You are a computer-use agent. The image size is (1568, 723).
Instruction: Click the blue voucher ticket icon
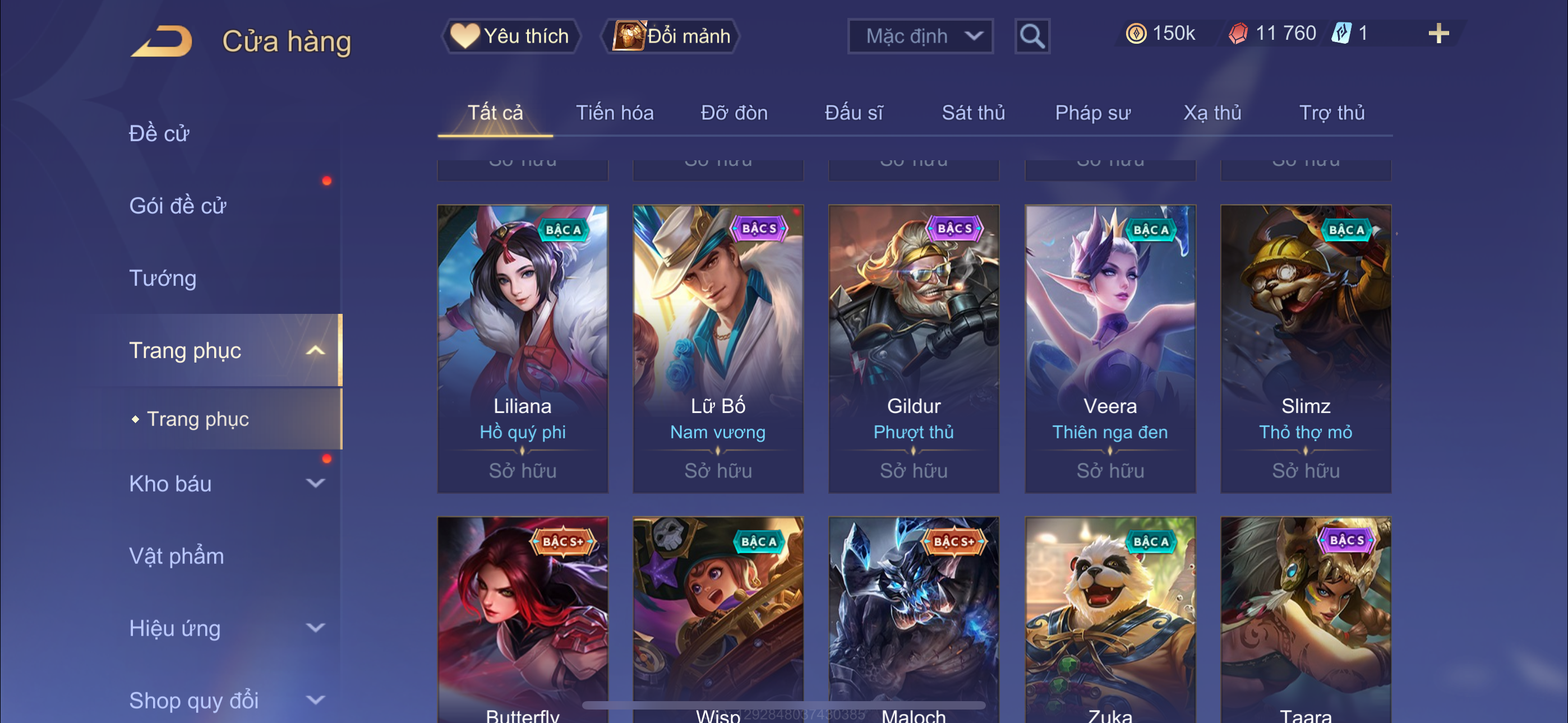(x=1341, y=34)
